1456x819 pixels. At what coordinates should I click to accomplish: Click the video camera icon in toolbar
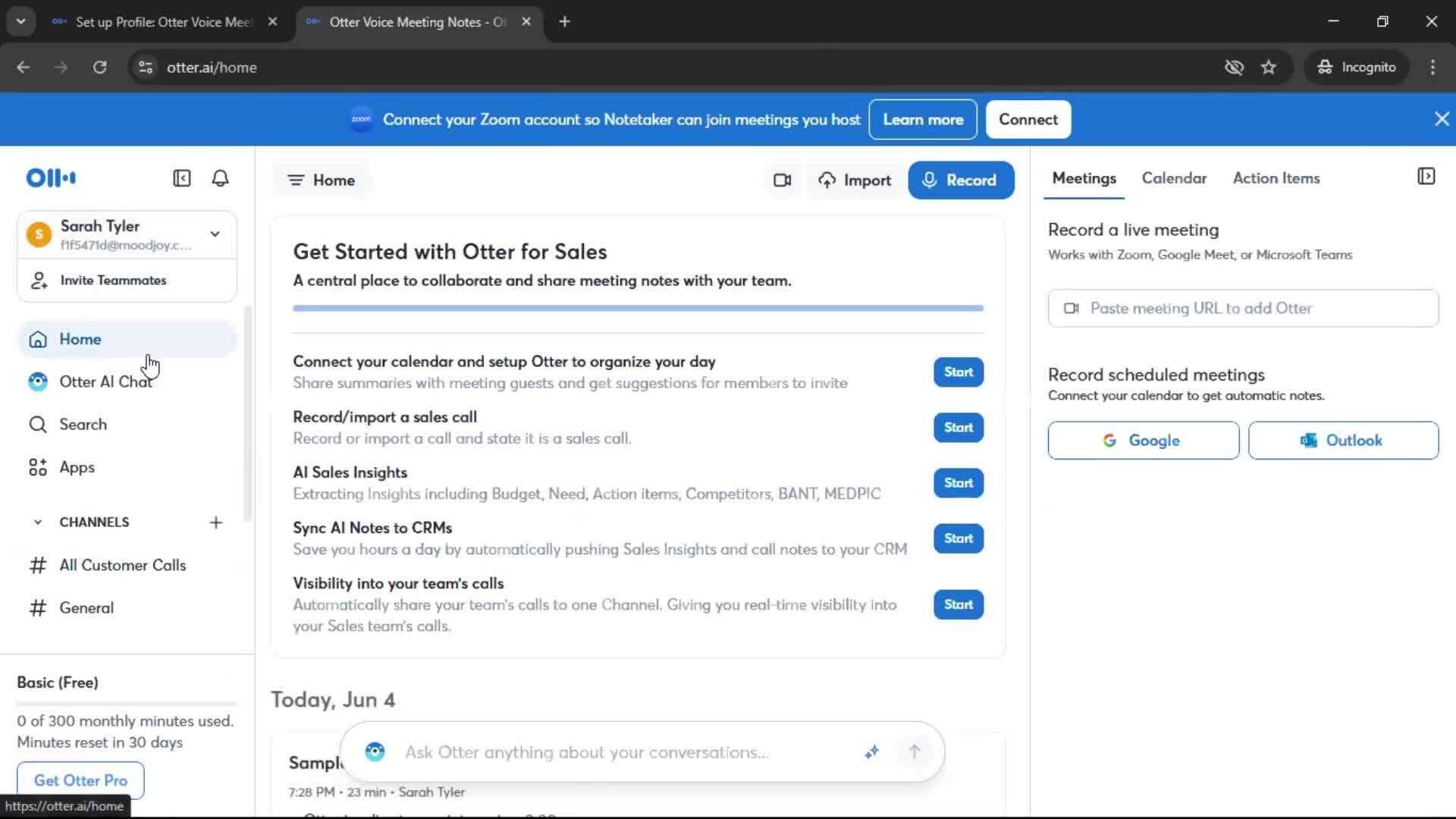point(783,180)
